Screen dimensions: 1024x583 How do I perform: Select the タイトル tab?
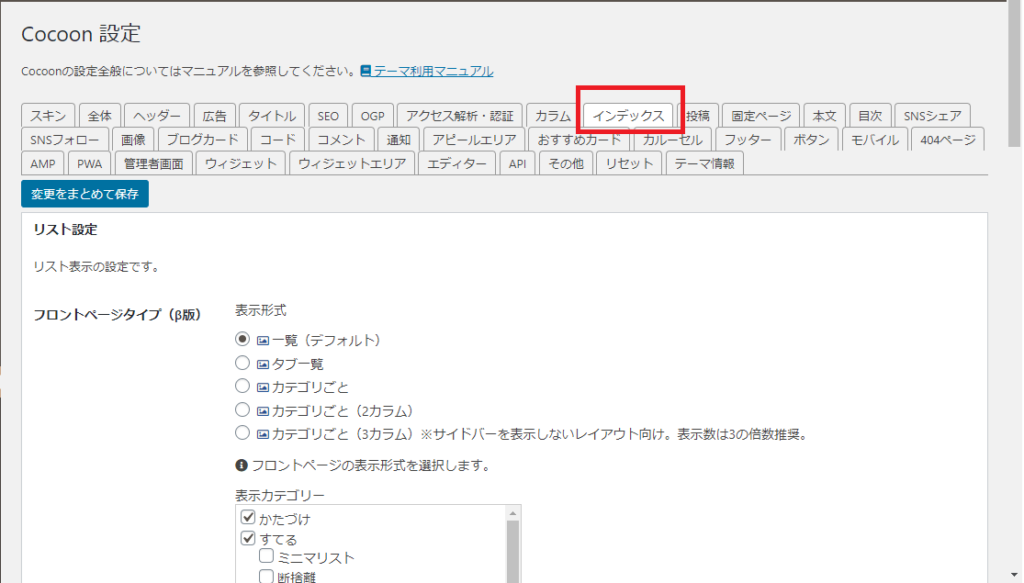272,116
